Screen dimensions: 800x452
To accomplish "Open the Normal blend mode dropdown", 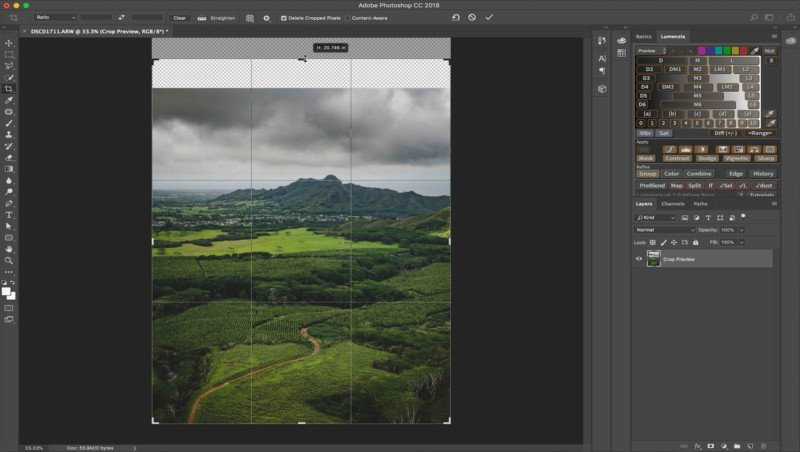I will [x=665, y=229].
